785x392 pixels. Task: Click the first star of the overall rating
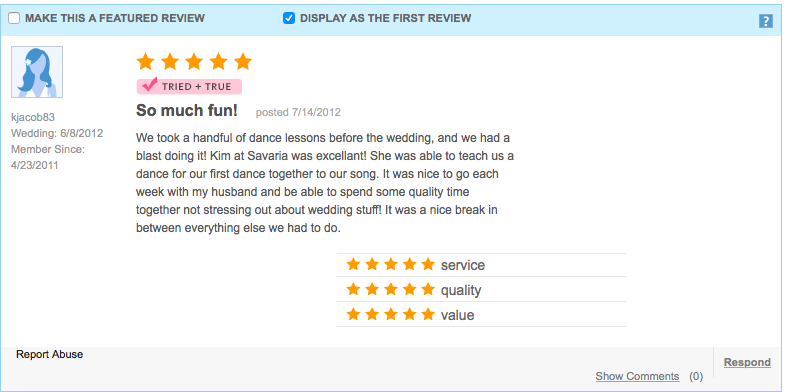(x=146, y=62)
